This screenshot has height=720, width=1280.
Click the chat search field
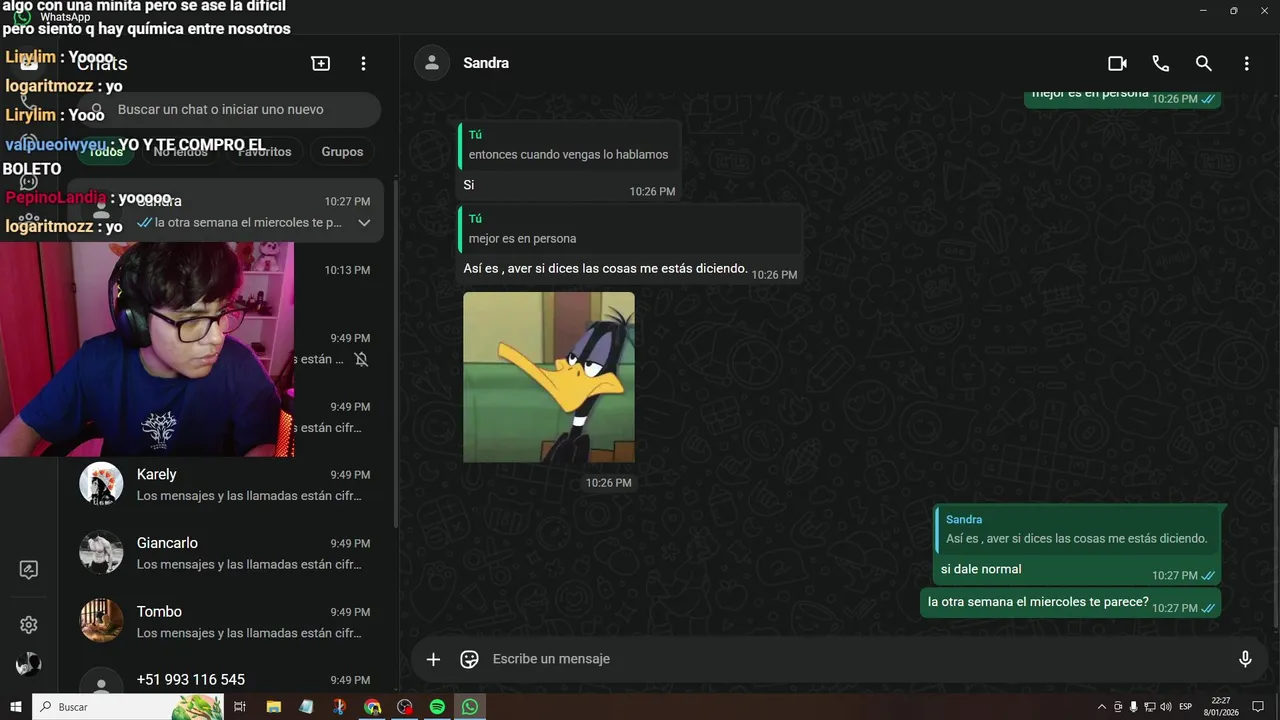coord(229,110)
